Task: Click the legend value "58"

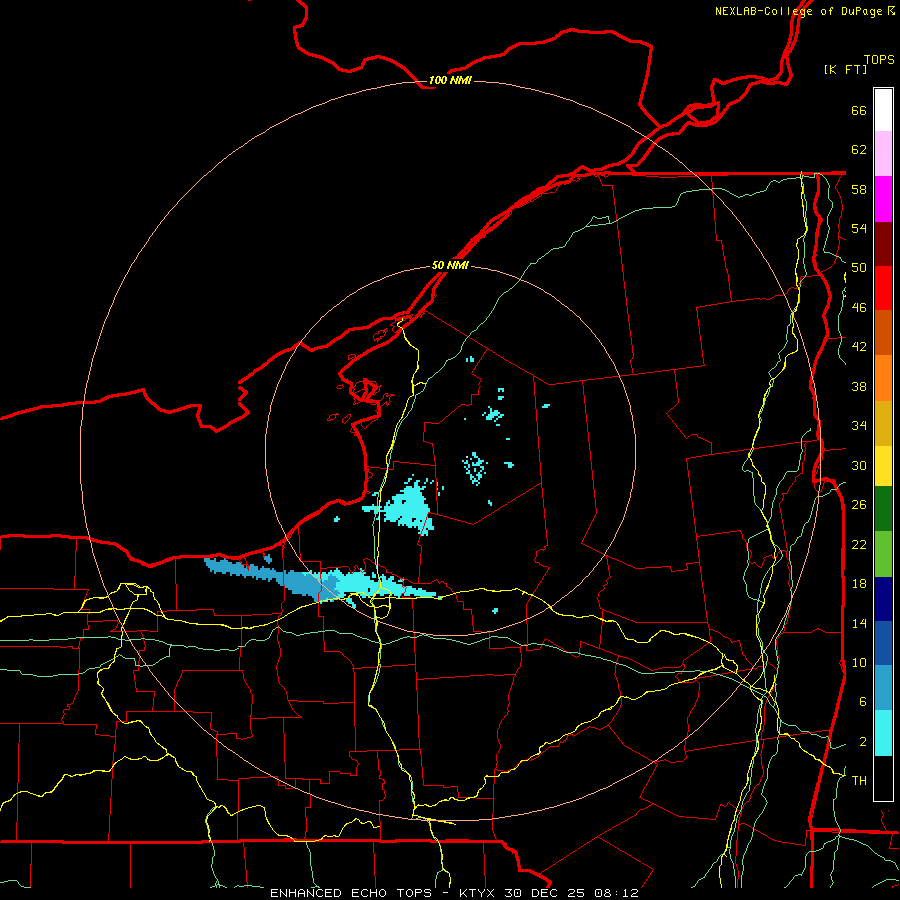Action: 859,189
